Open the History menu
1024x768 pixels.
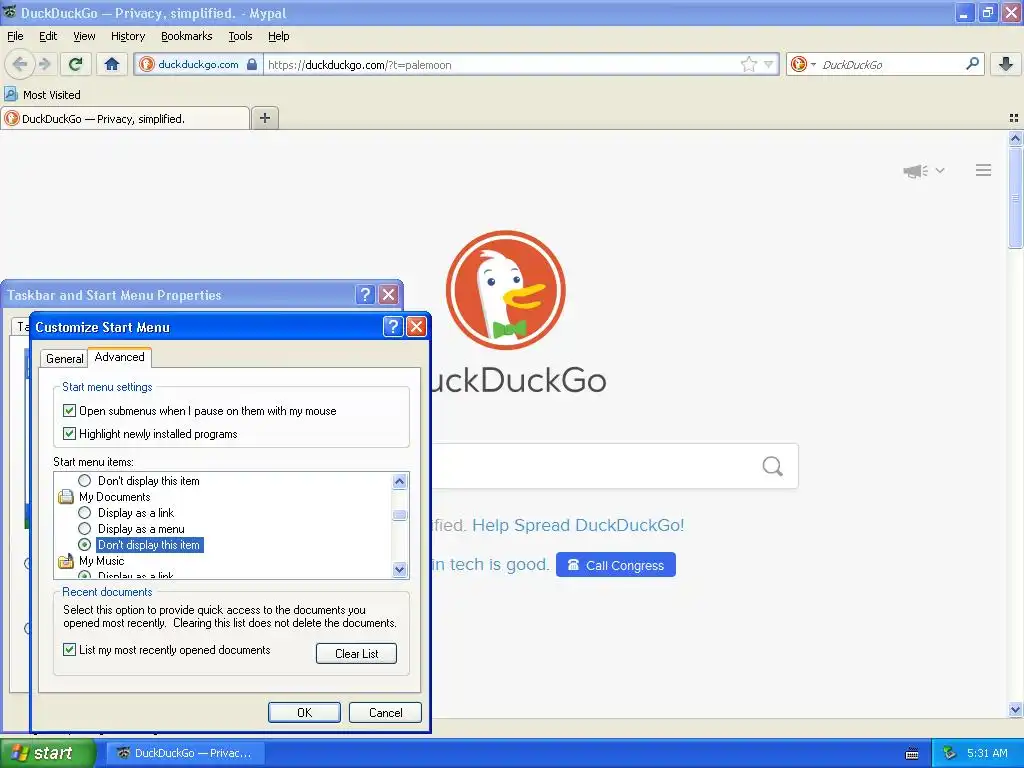[x=128, y=36]
